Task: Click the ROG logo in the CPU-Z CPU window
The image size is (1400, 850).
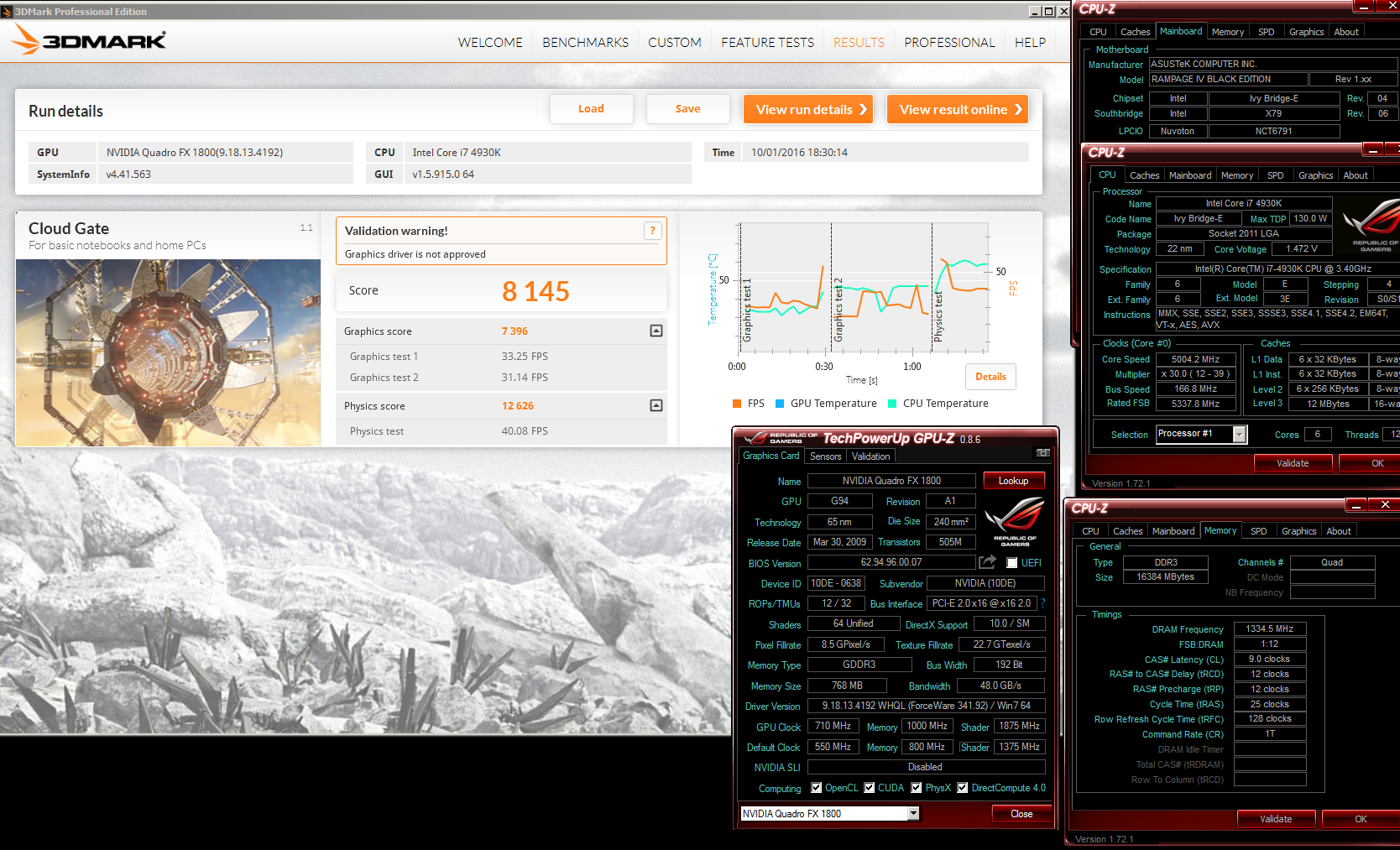Action: click(x=1371, y=224)
